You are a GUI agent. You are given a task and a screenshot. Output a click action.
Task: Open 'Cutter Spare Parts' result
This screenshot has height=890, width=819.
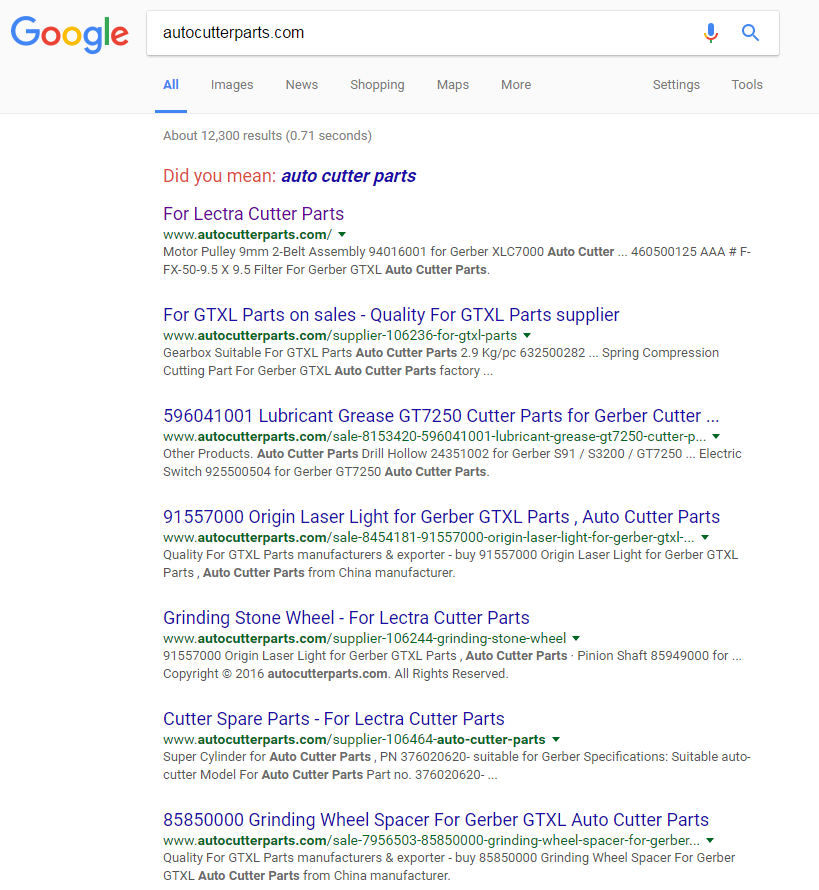(334, 719)
